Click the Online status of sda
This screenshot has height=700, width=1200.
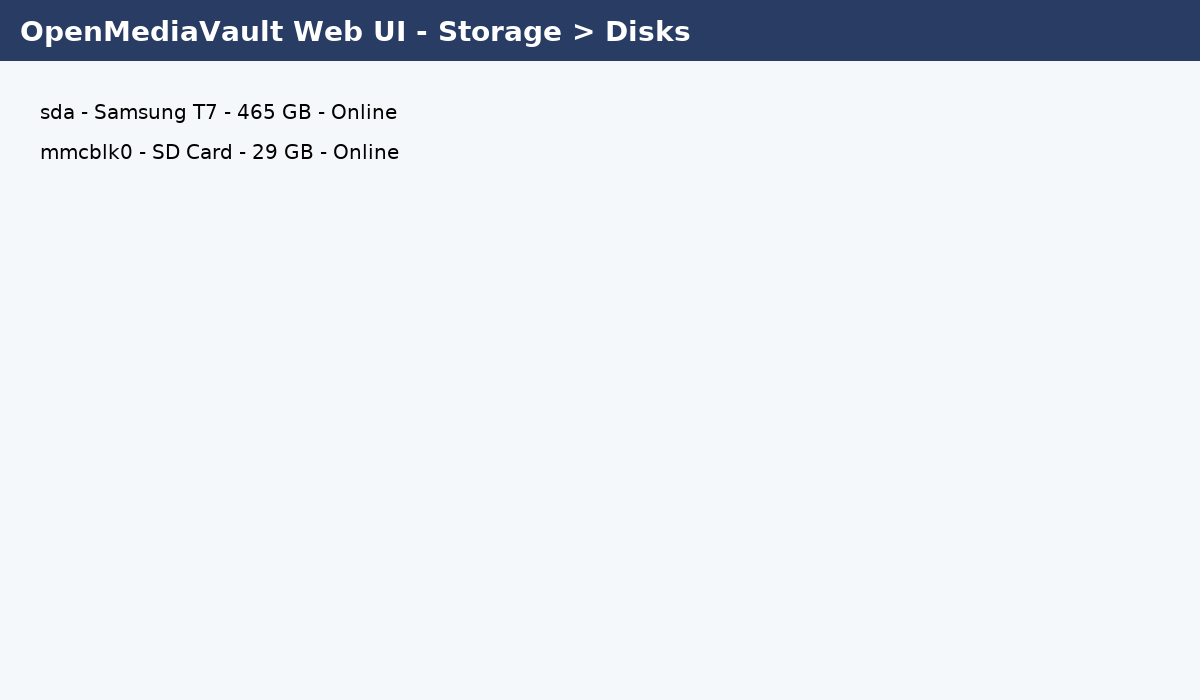click(364, 113)
